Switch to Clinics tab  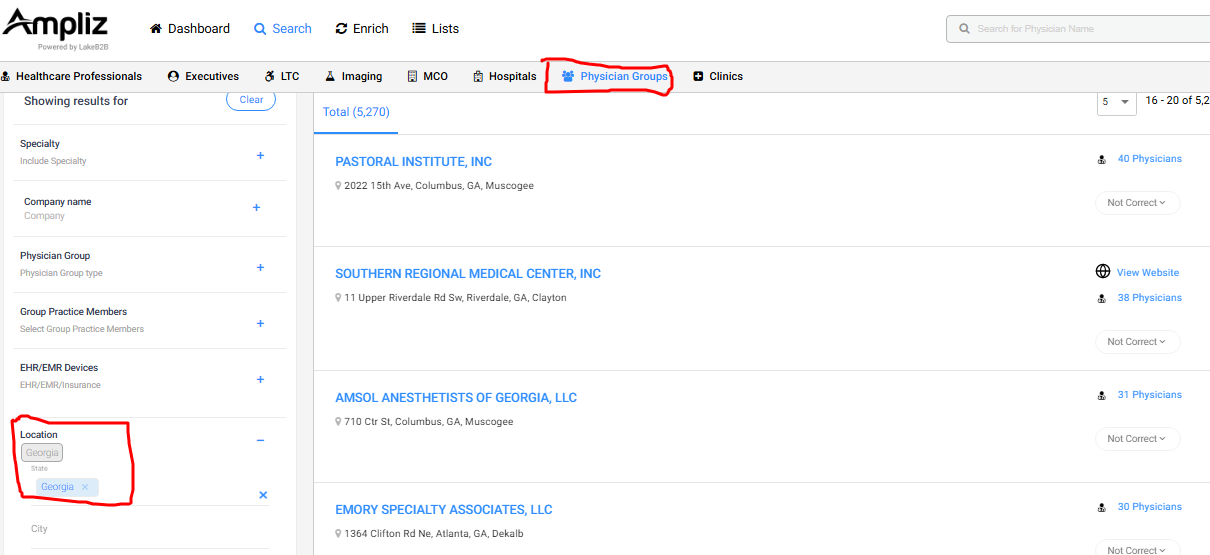718,76
